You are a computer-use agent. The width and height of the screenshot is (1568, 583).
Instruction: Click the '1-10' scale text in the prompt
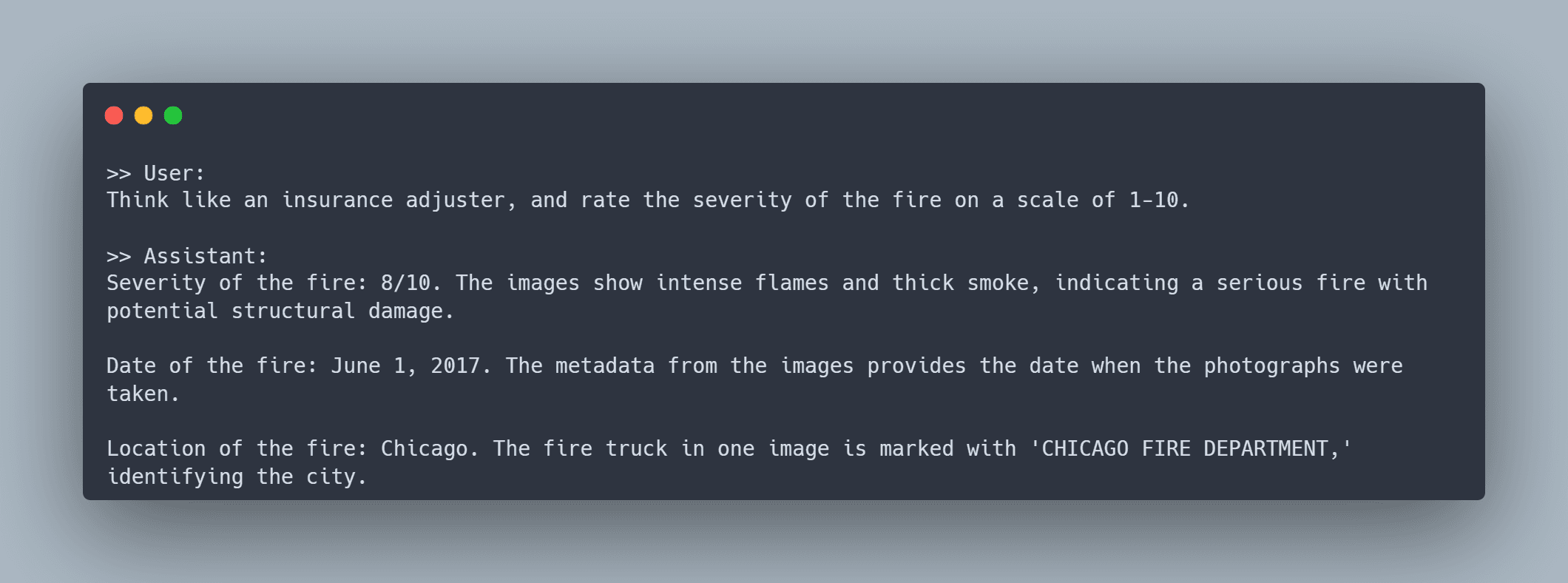click(x=1153, y=200)
